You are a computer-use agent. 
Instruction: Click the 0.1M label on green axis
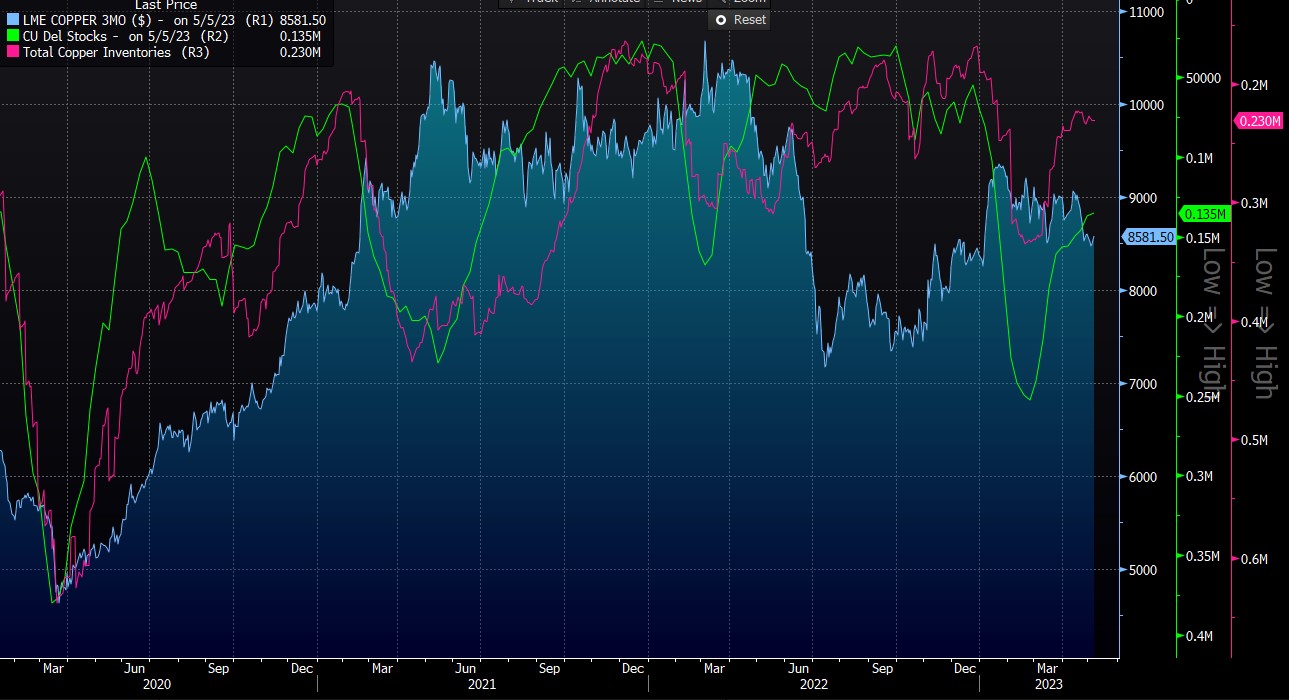1199,158
